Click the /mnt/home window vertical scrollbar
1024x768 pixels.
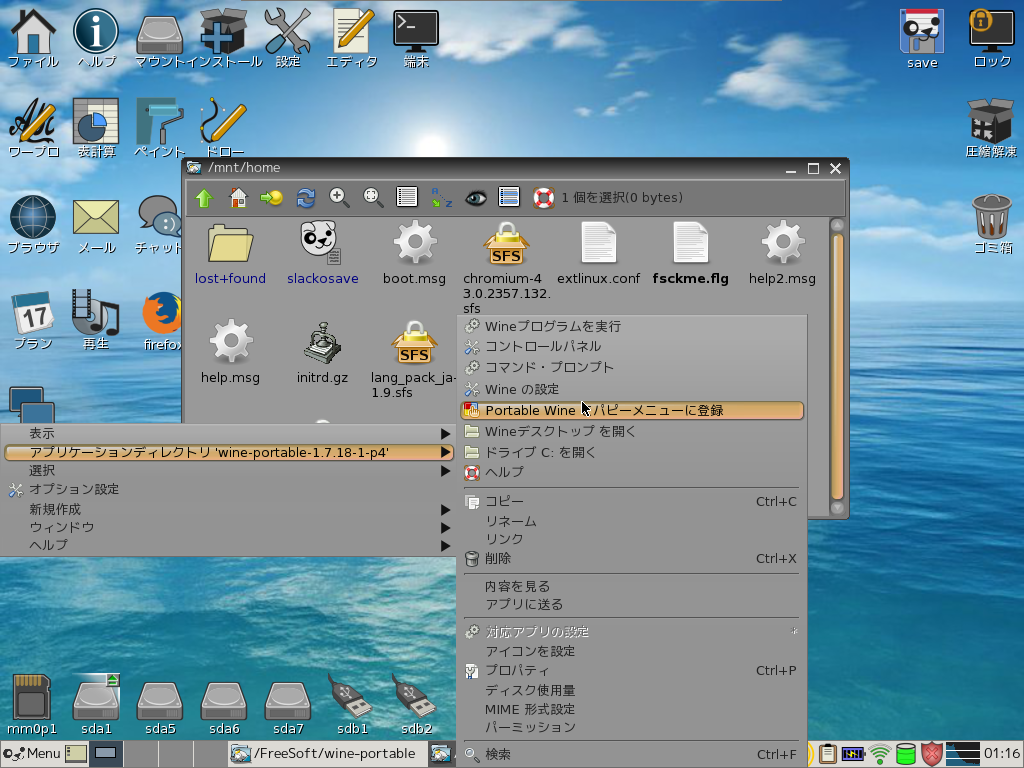tap(837, 365)
